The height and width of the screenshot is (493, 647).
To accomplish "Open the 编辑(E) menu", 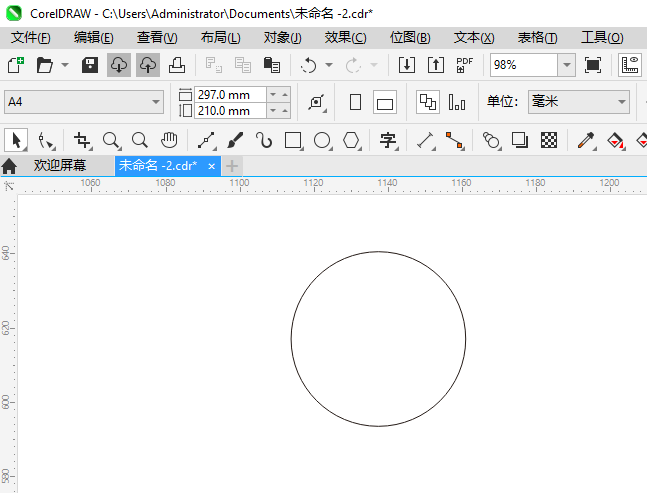I will [94, 38].
